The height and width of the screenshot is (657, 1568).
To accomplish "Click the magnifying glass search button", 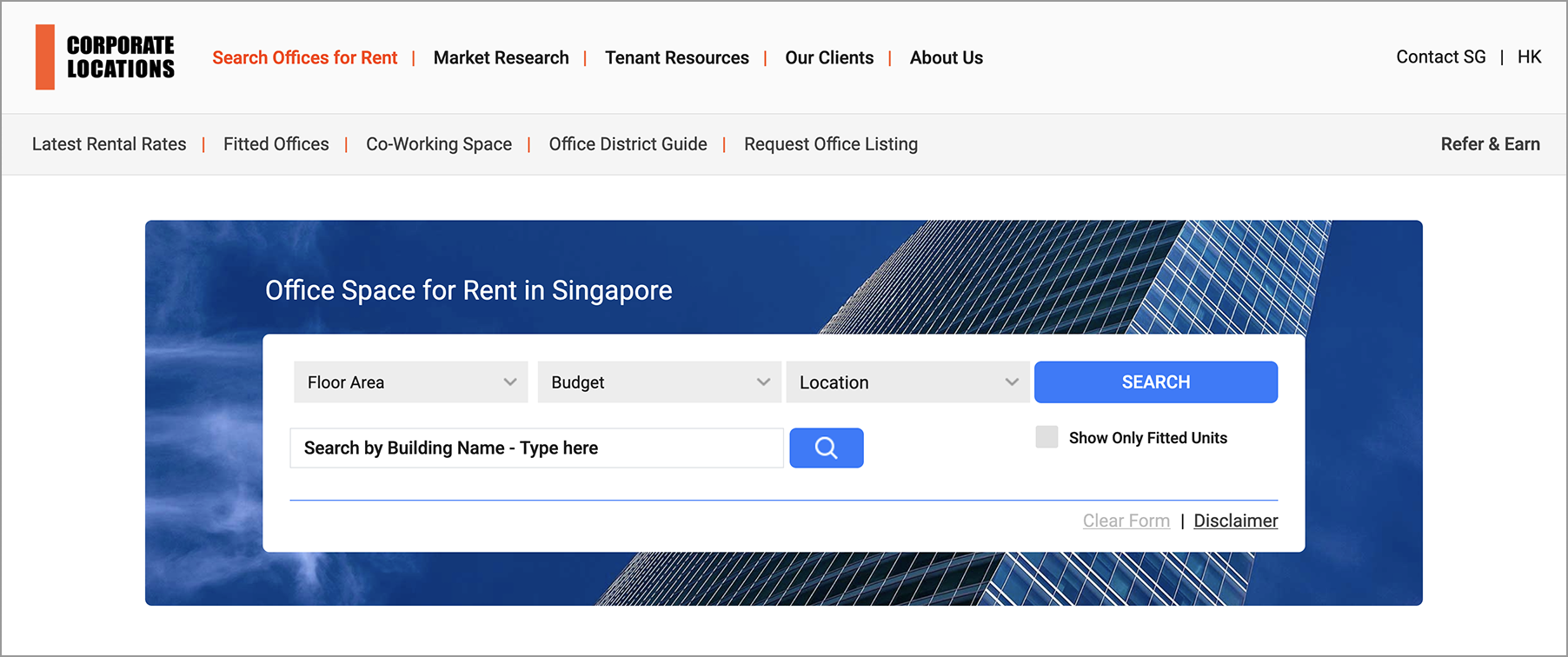I will 826,448.
